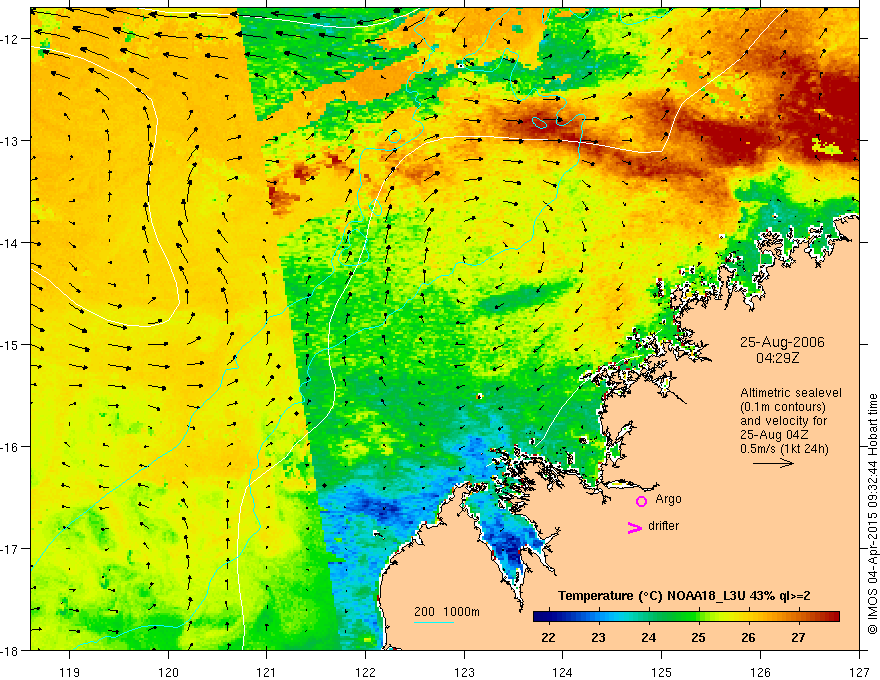Image resolution: width=880 pixels, height=680 pixels.
Task: Select the time text 04:29Z
Action: click(x=777, y=358)
